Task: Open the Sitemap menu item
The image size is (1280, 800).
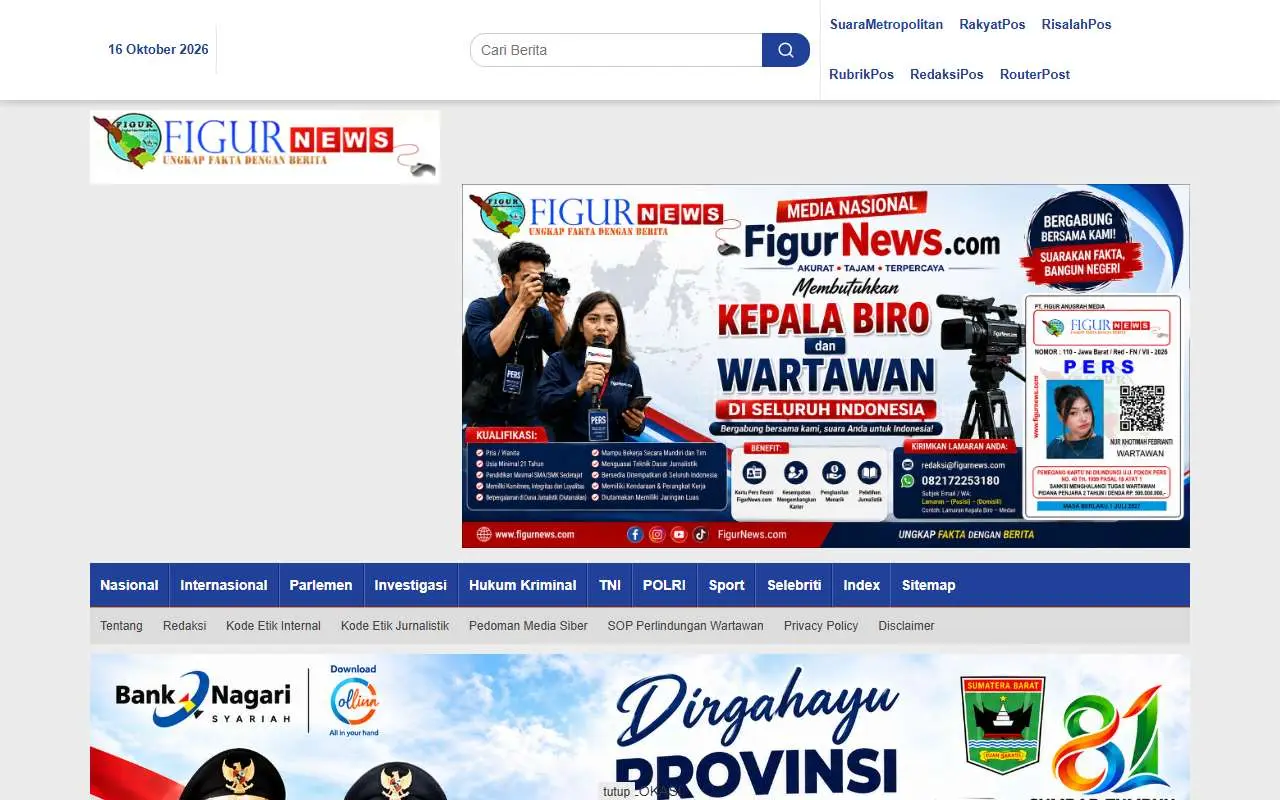Action: pyautogui.click(x=929, y=585)
